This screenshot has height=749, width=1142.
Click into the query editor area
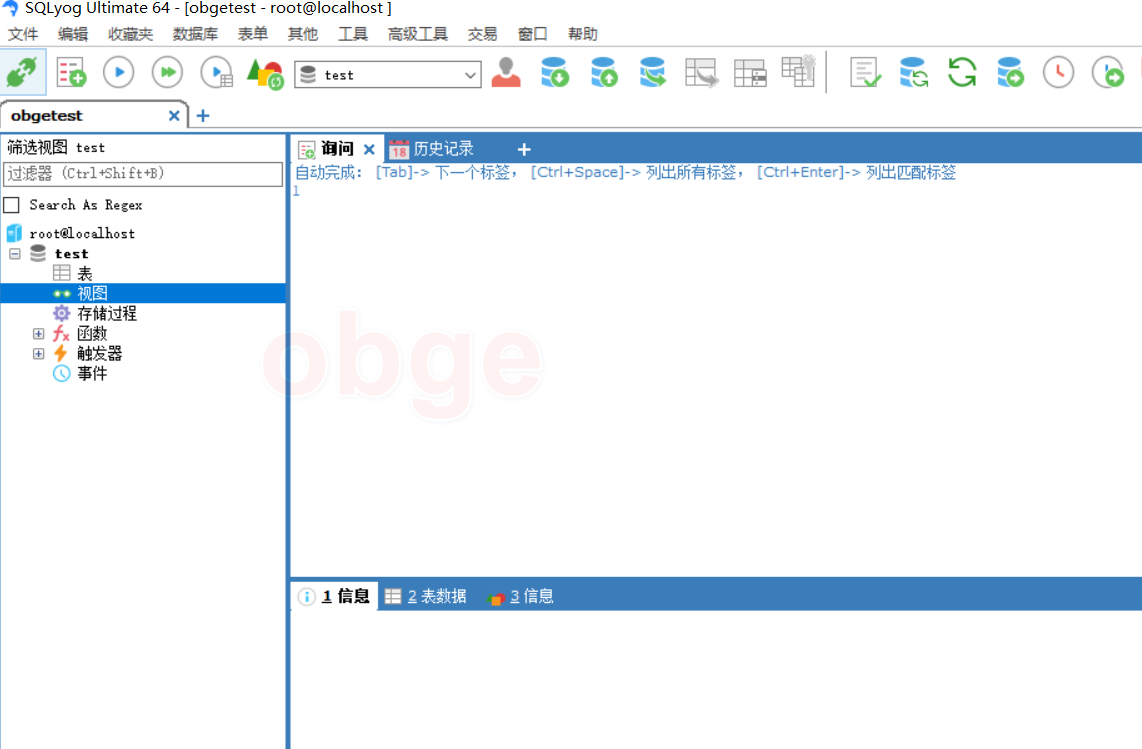tap(716, 379)
